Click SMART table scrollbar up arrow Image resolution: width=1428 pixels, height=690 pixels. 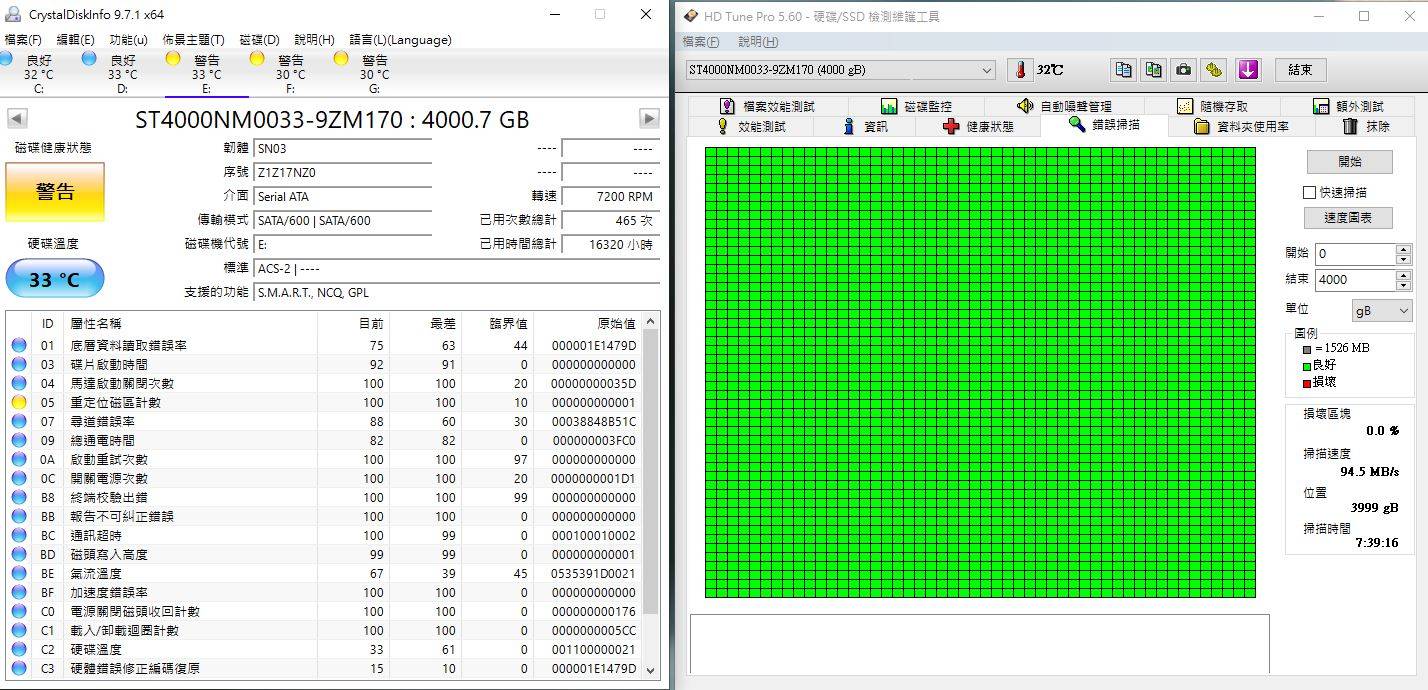tap(651, 321)
